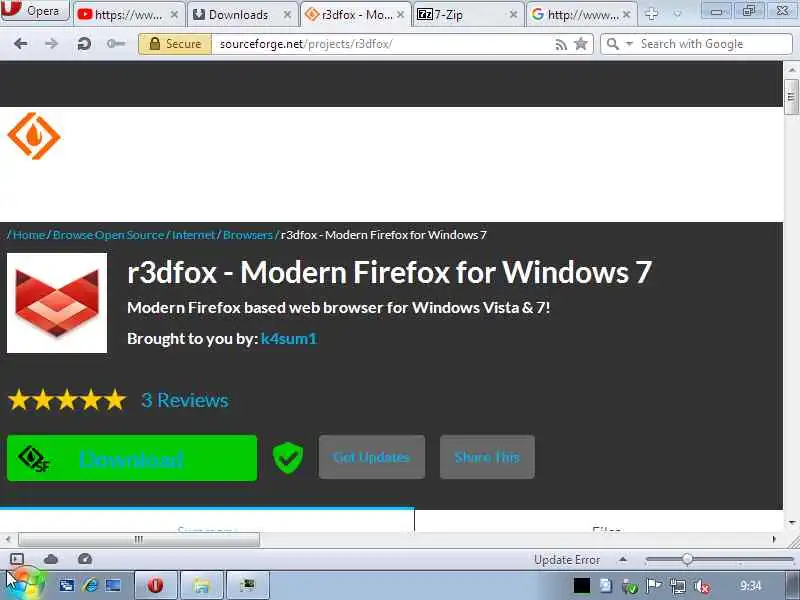The image size is (800, 600).
Task: Click the vertical scrollbar thumb
Action: (x=791, y=96)
